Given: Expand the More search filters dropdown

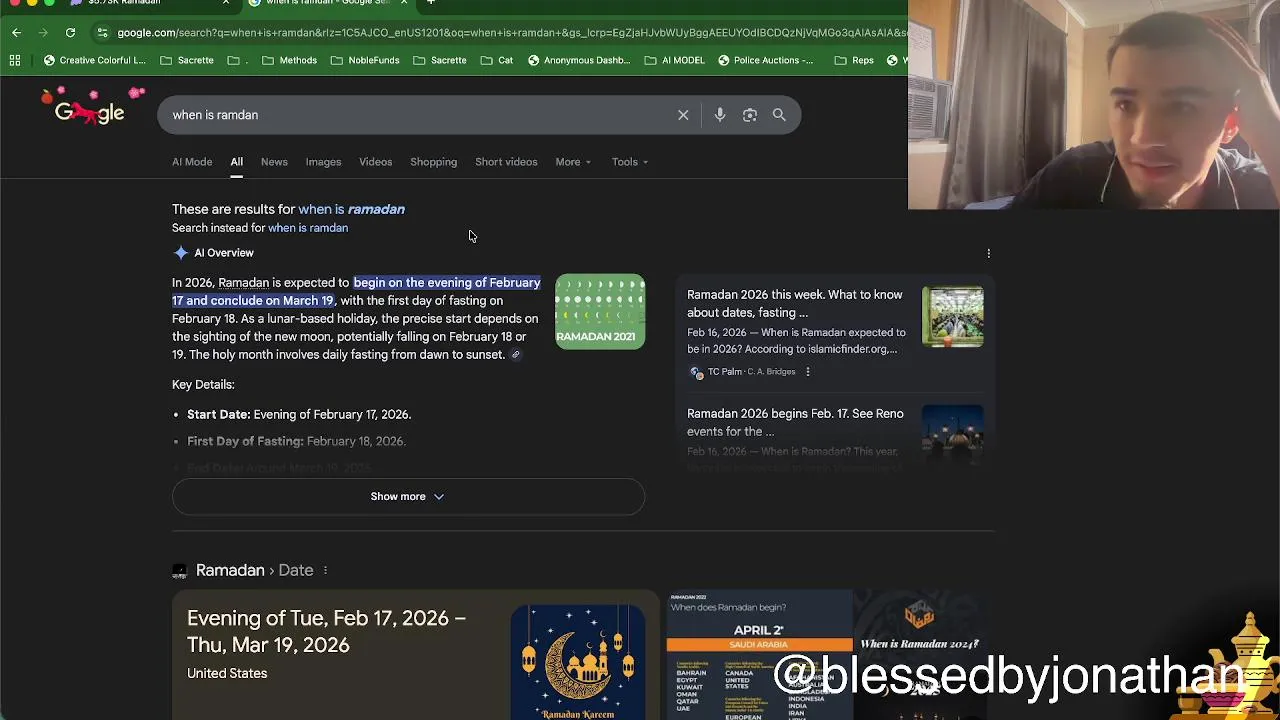Looking at the screenshot, I should tap(573, 162).
